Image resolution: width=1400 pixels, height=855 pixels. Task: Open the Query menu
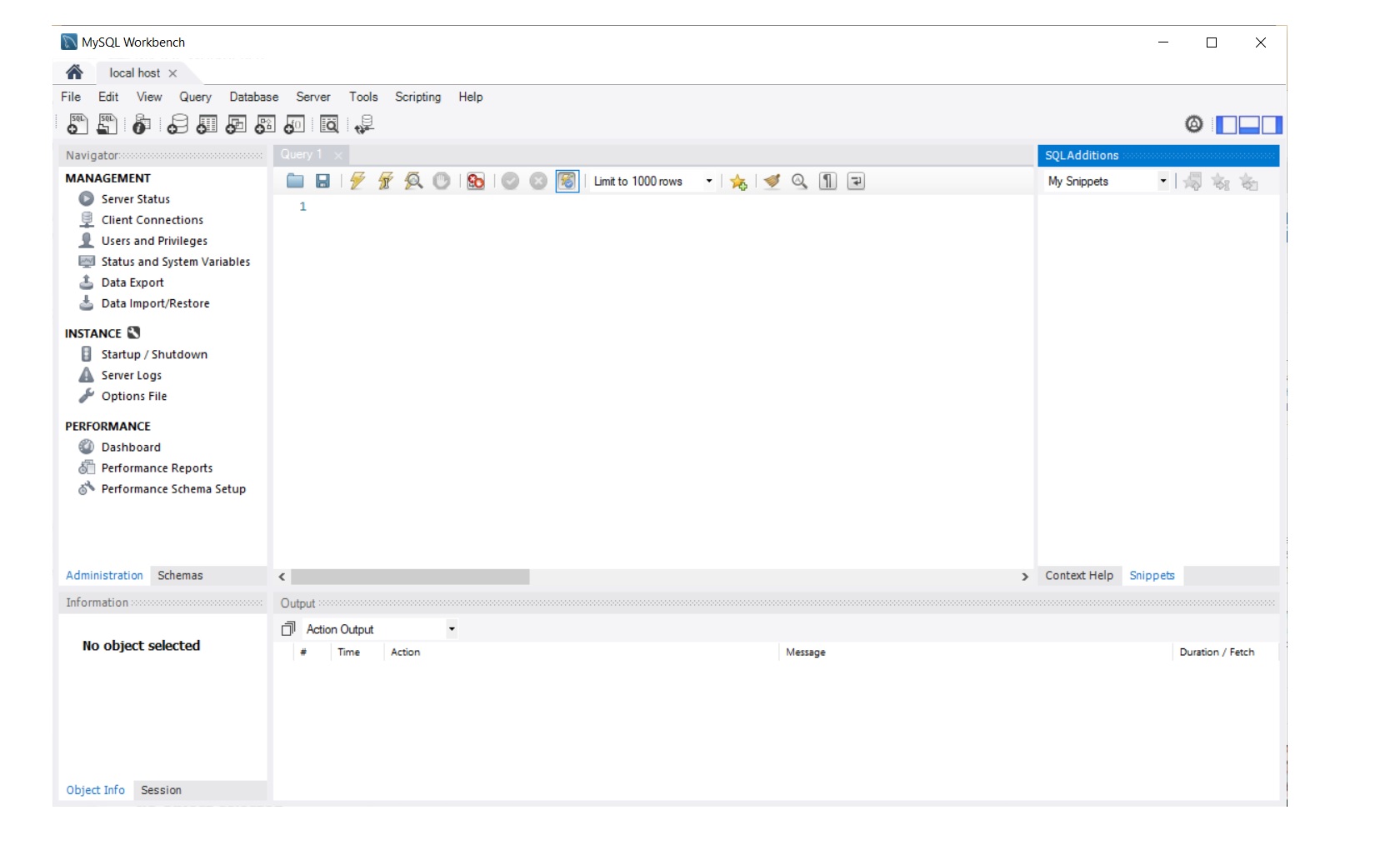click(194, 97)
